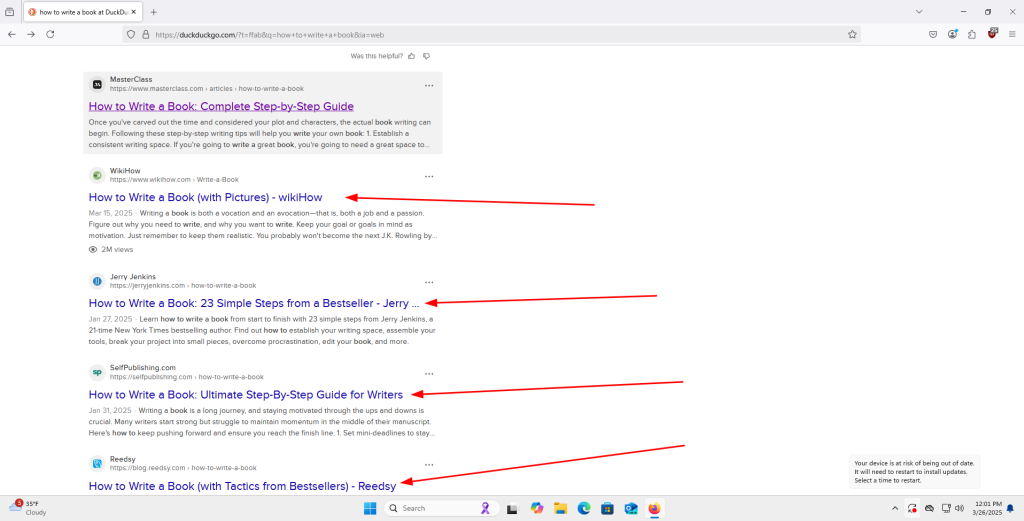Click the WikiHow favicon icon

coord(97,175)
